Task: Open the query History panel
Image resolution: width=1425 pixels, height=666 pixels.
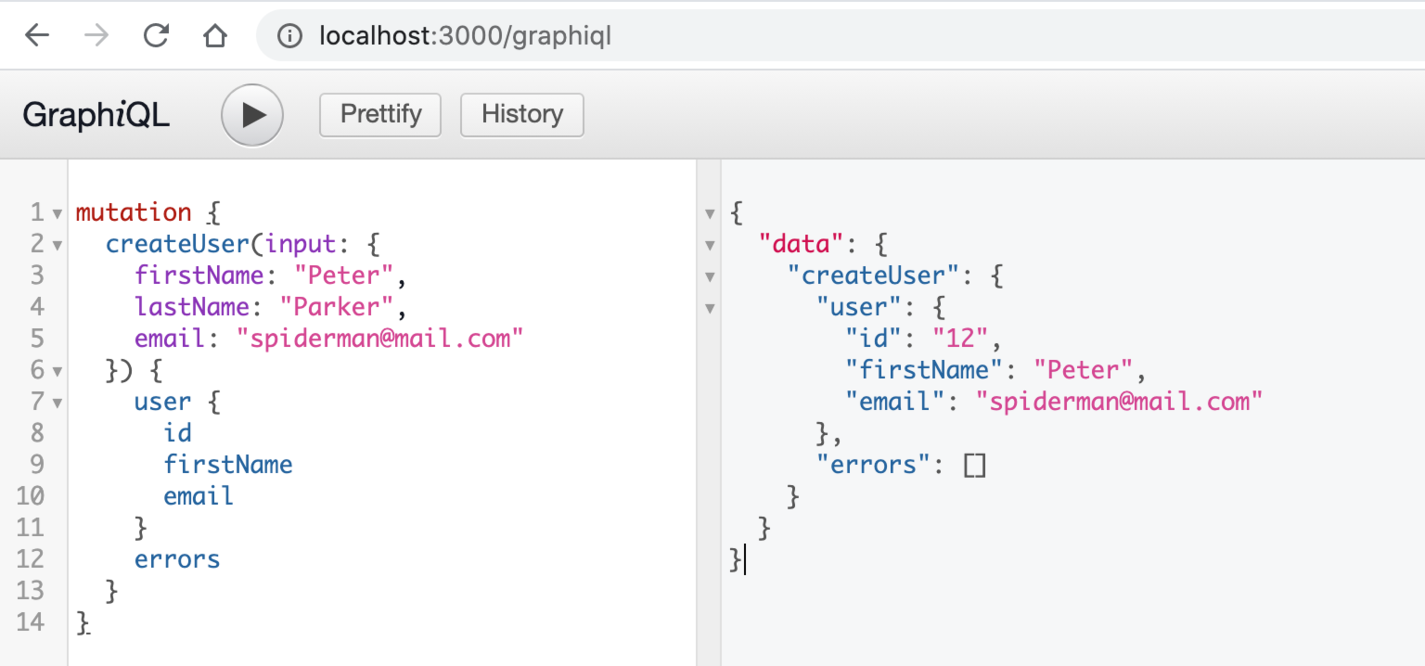Action: pos(521,114)
